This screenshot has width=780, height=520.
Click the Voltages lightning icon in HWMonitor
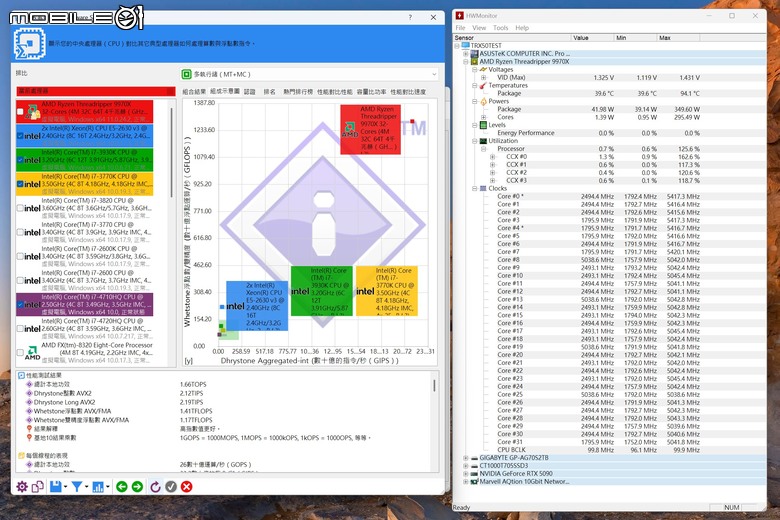(x=483, y=70)
